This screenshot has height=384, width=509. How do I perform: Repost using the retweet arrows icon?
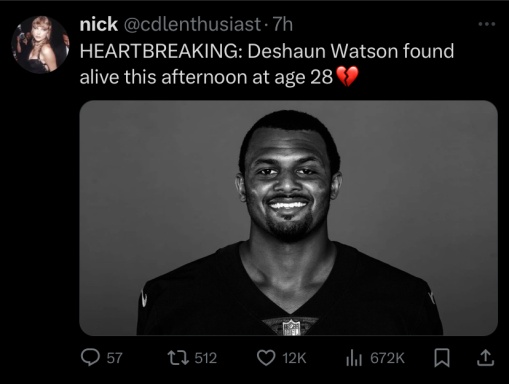[178, 358]
